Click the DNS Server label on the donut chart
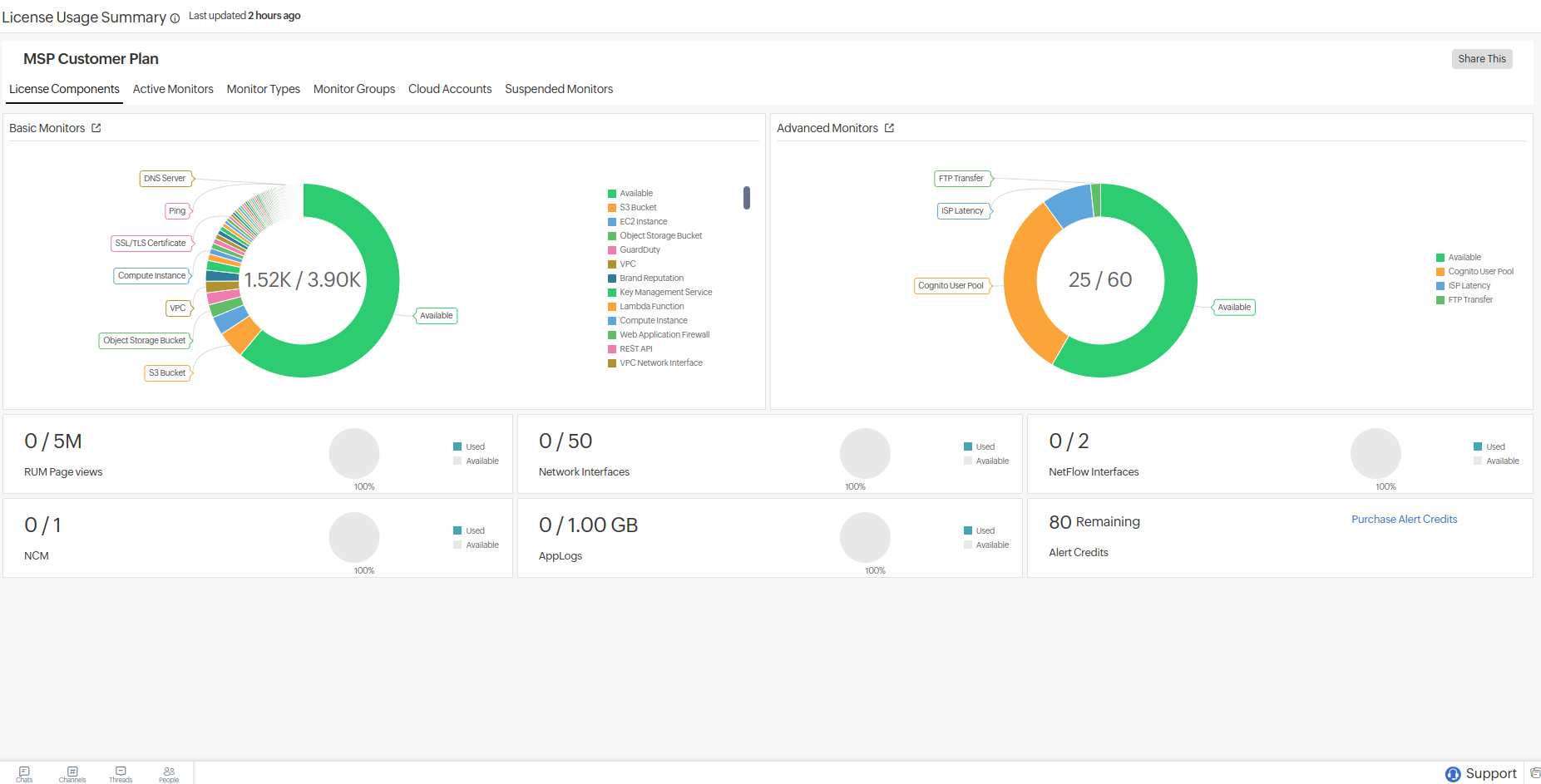The width and height of the screenshot is (1541, 784). pyautogui.click(x=165, y=179)
